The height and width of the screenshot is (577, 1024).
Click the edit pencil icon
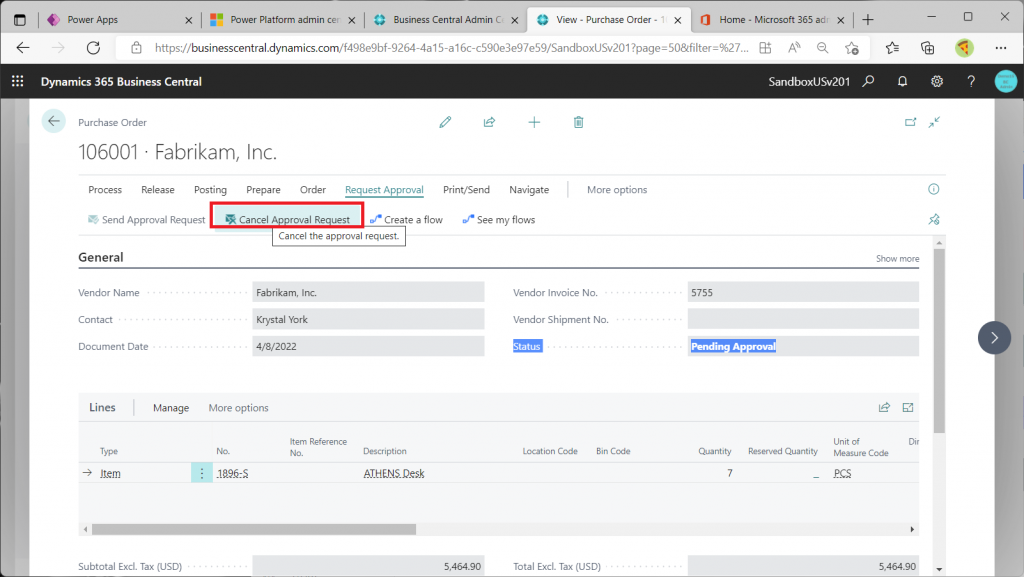[x=445, y=122]
